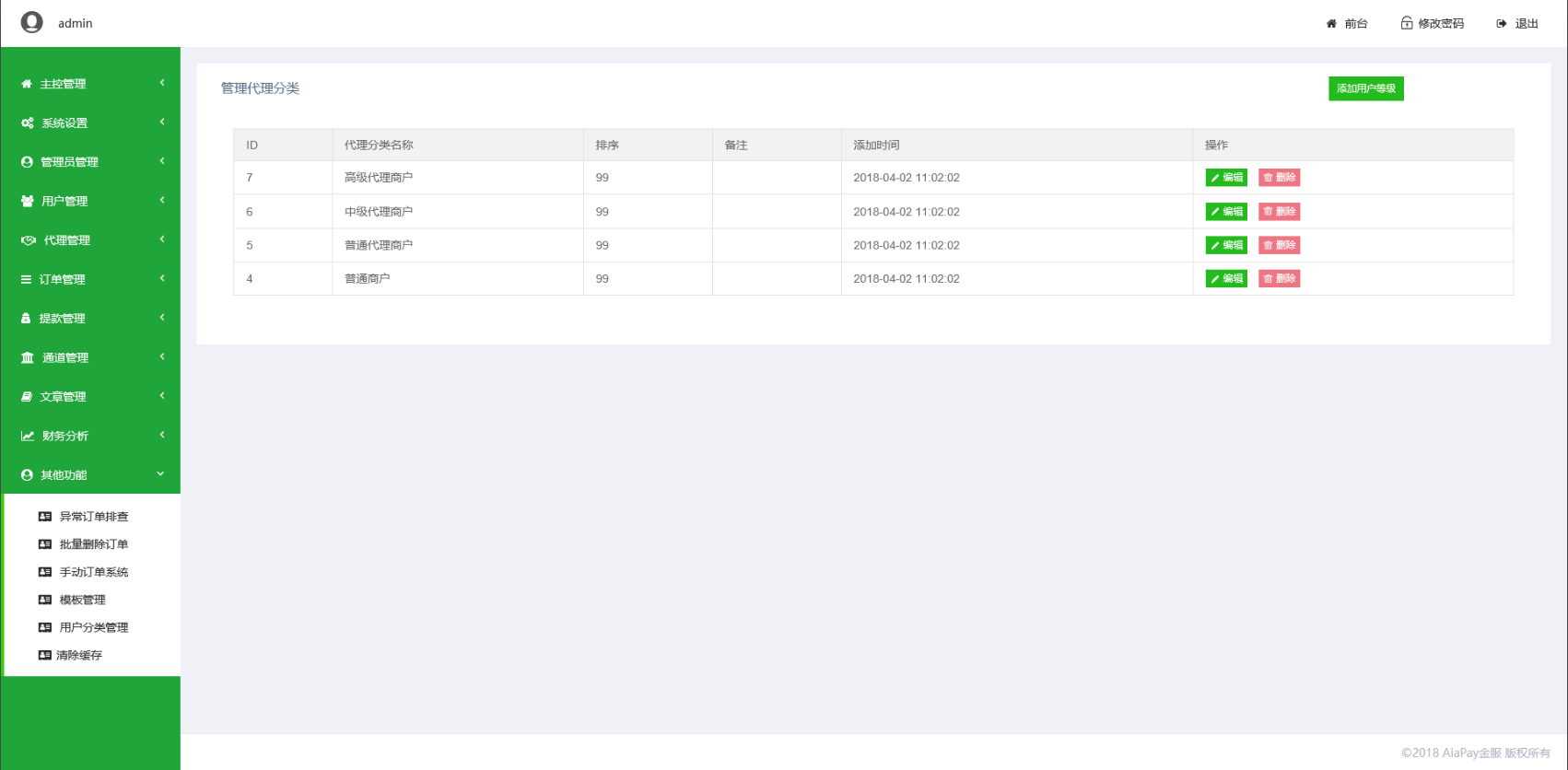The height and width of the screenshot is (770, 1568).
Task: Click the 财务分析 chart icon in sidebar
Action: [28, 437]
